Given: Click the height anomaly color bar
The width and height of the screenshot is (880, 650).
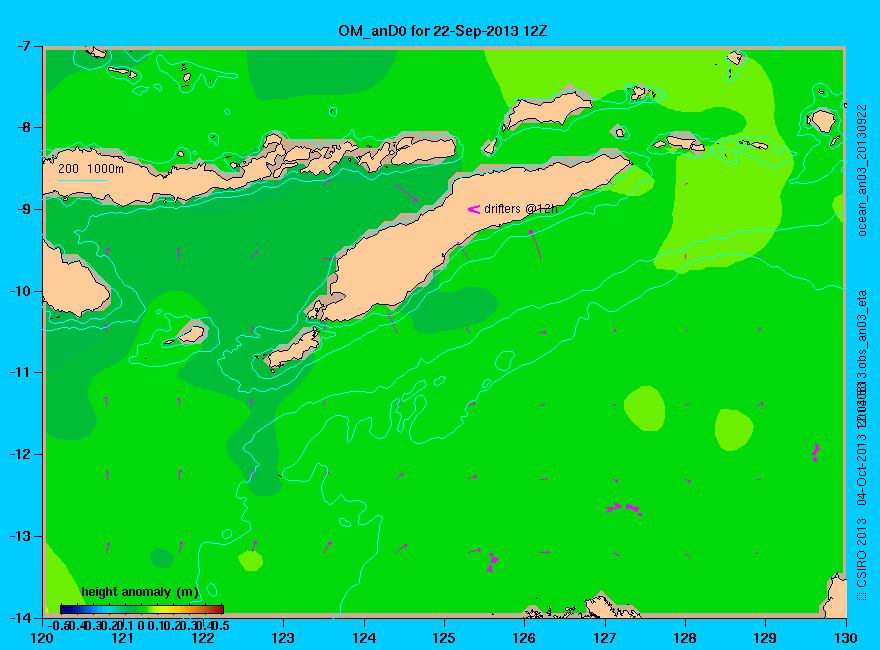Looking at the screenshot, I should pyautogui.click(x=142, y=609).
